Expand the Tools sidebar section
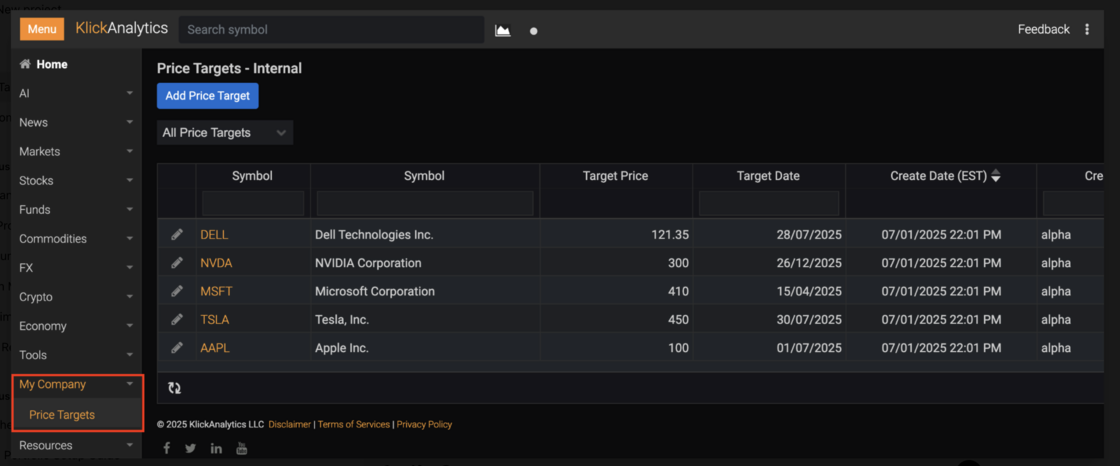Viewport: 1120px width, 466px height. click(76, 355)
